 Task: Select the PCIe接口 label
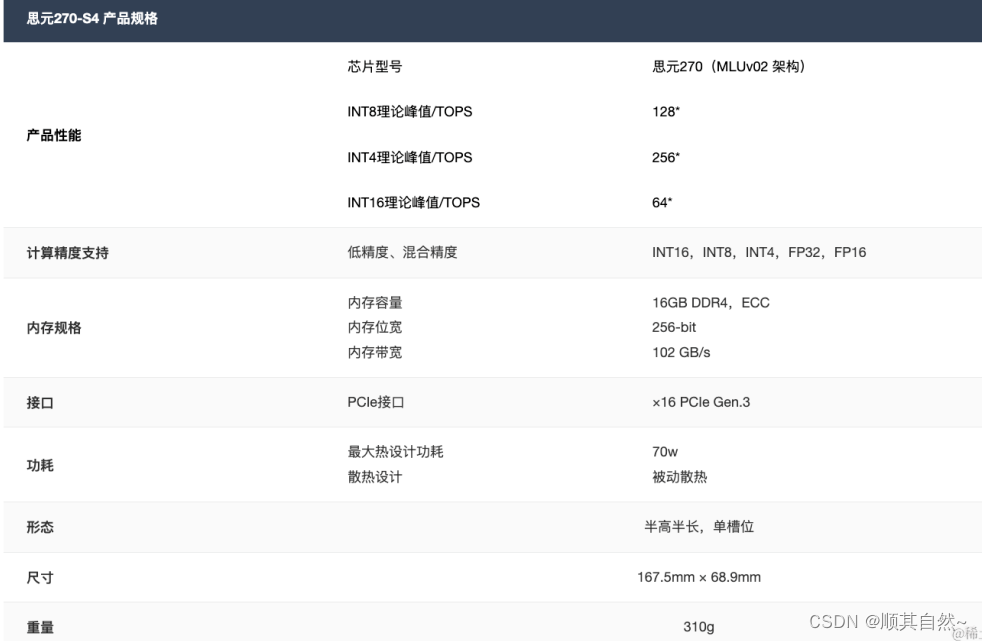[x=376, y=402]
